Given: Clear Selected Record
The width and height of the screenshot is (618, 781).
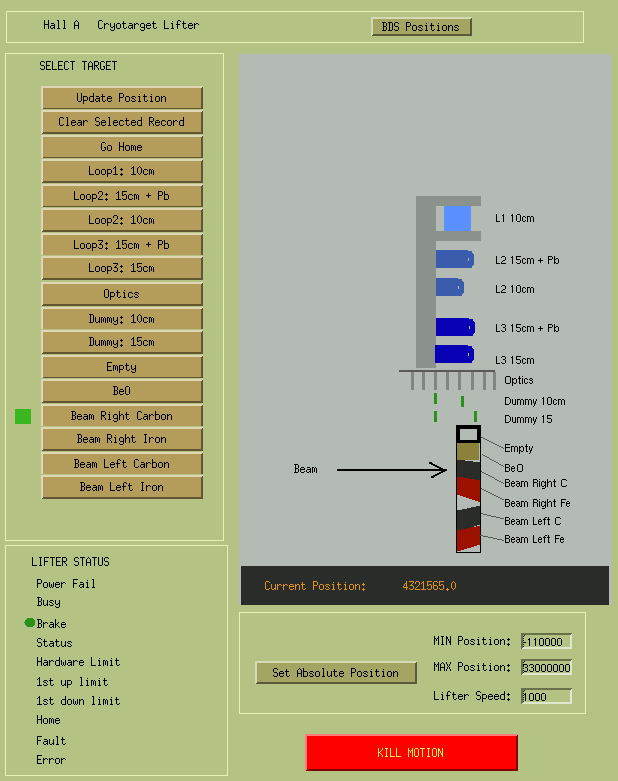Looking at the screenshot, I should point(122,122).
